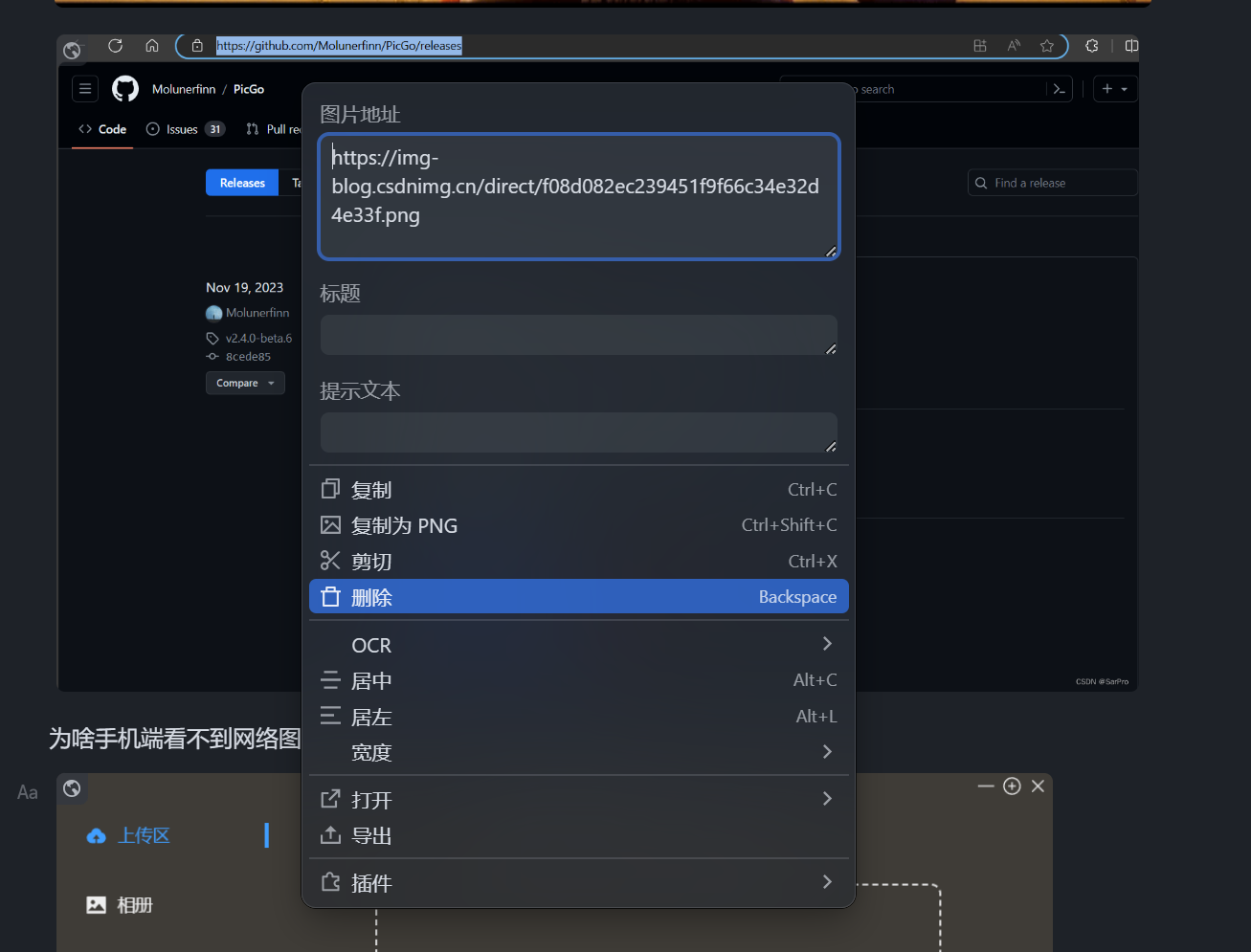1251x952 pixels.
Task: Click the extensions icon in the browser toolbar
Action: [x=1092, y=45]
